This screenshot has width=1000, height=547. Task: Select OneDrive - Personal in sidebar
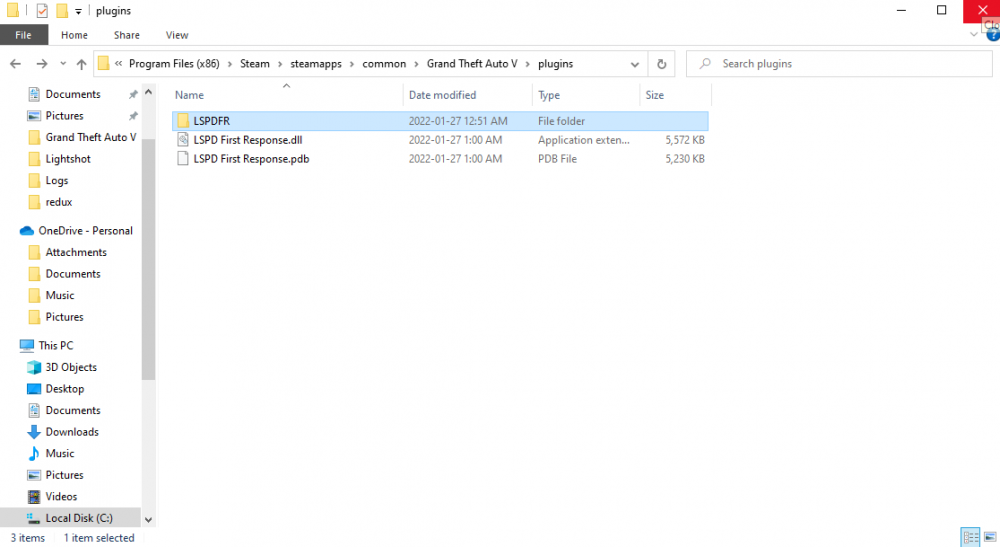pos(85,231)
